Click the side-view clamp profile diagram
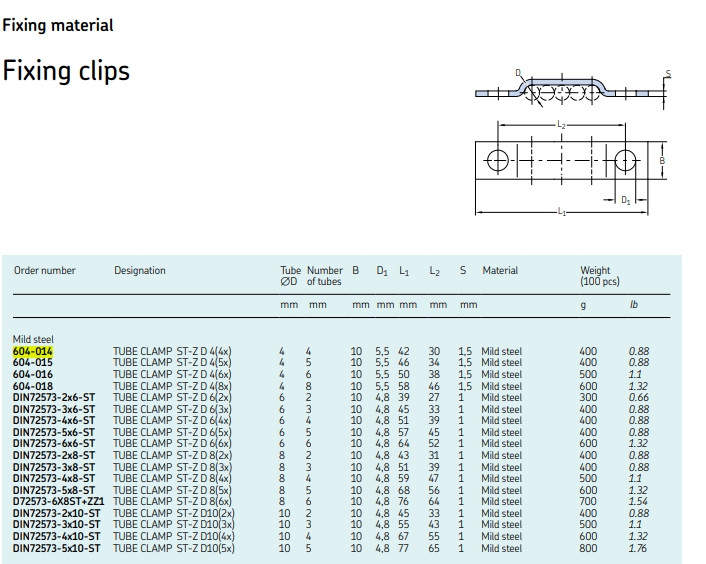This screenshot has height=564, width=706. pos(572,89)
